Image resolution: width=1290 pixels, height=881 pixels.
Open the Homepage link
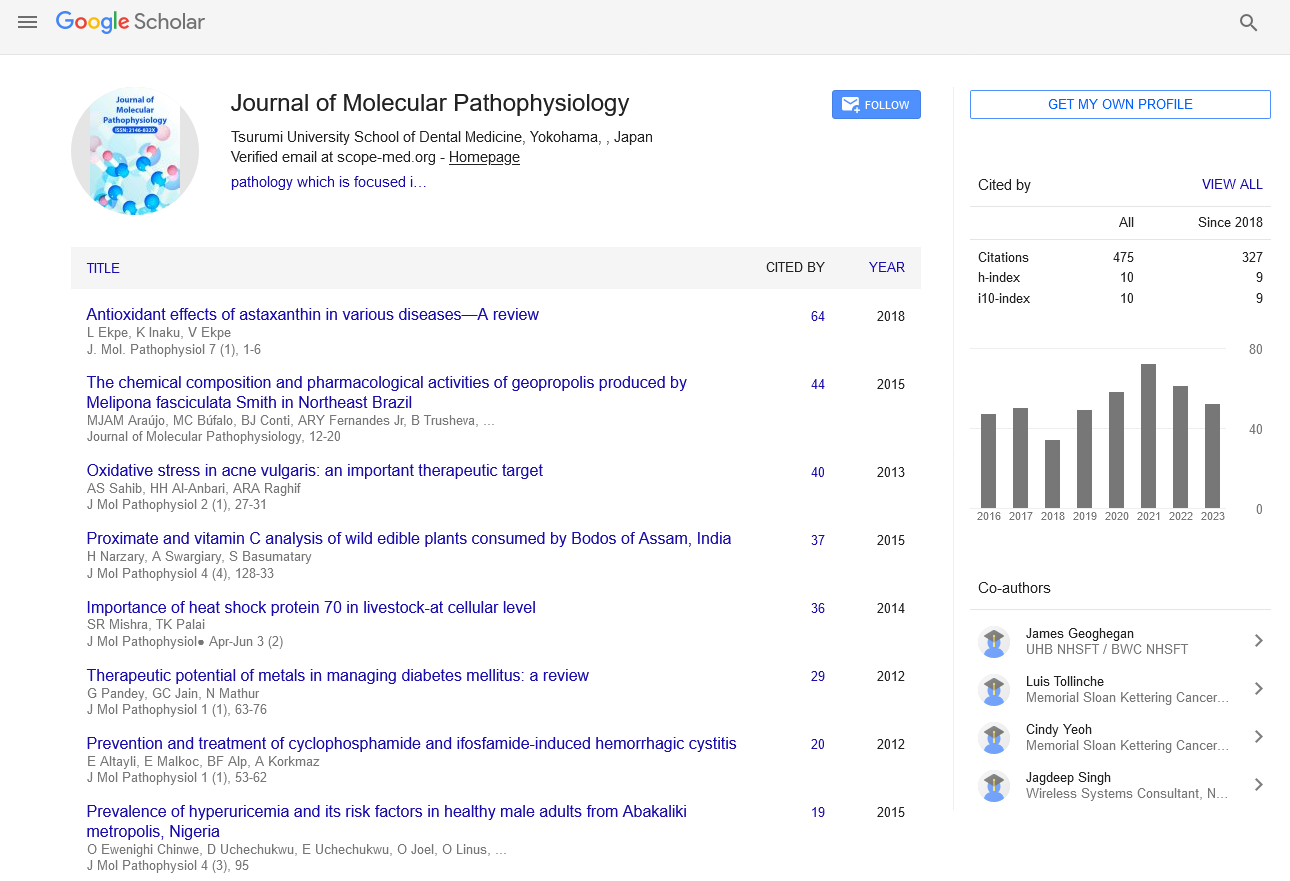point(484,157)
